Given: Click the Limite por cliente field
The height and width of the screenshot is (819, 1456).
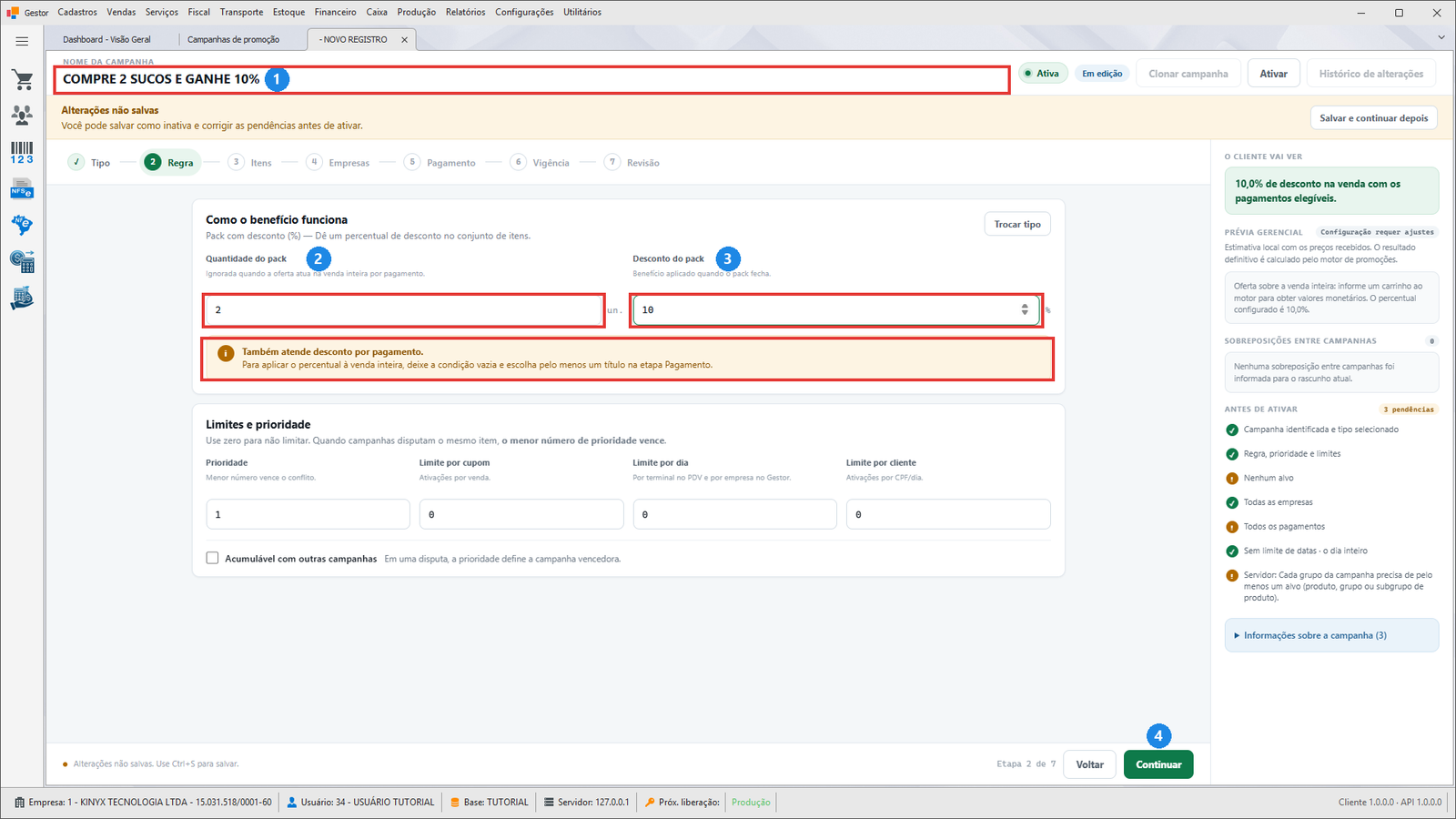Looking at the screenshot, I should [x=948, y=514].
